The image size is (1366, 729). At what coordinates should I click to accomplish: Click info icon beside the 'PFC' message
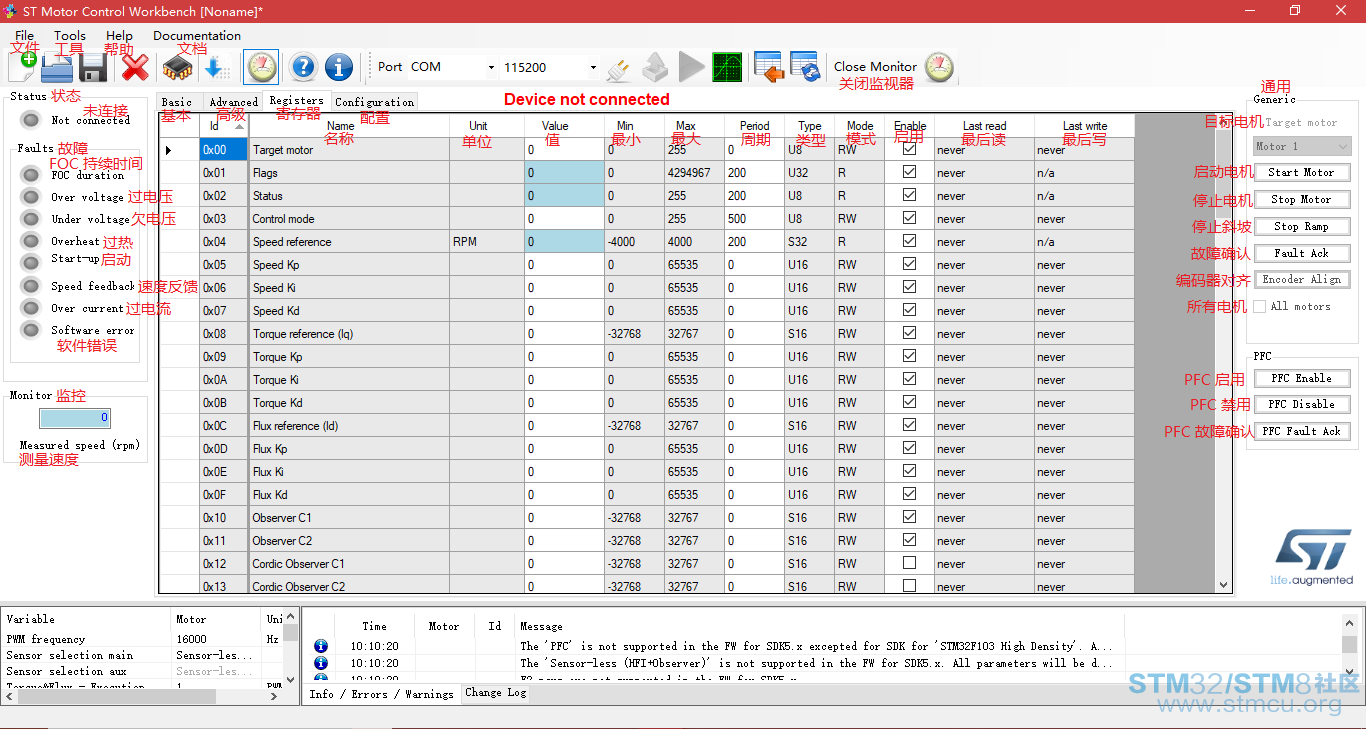[321, 646]
